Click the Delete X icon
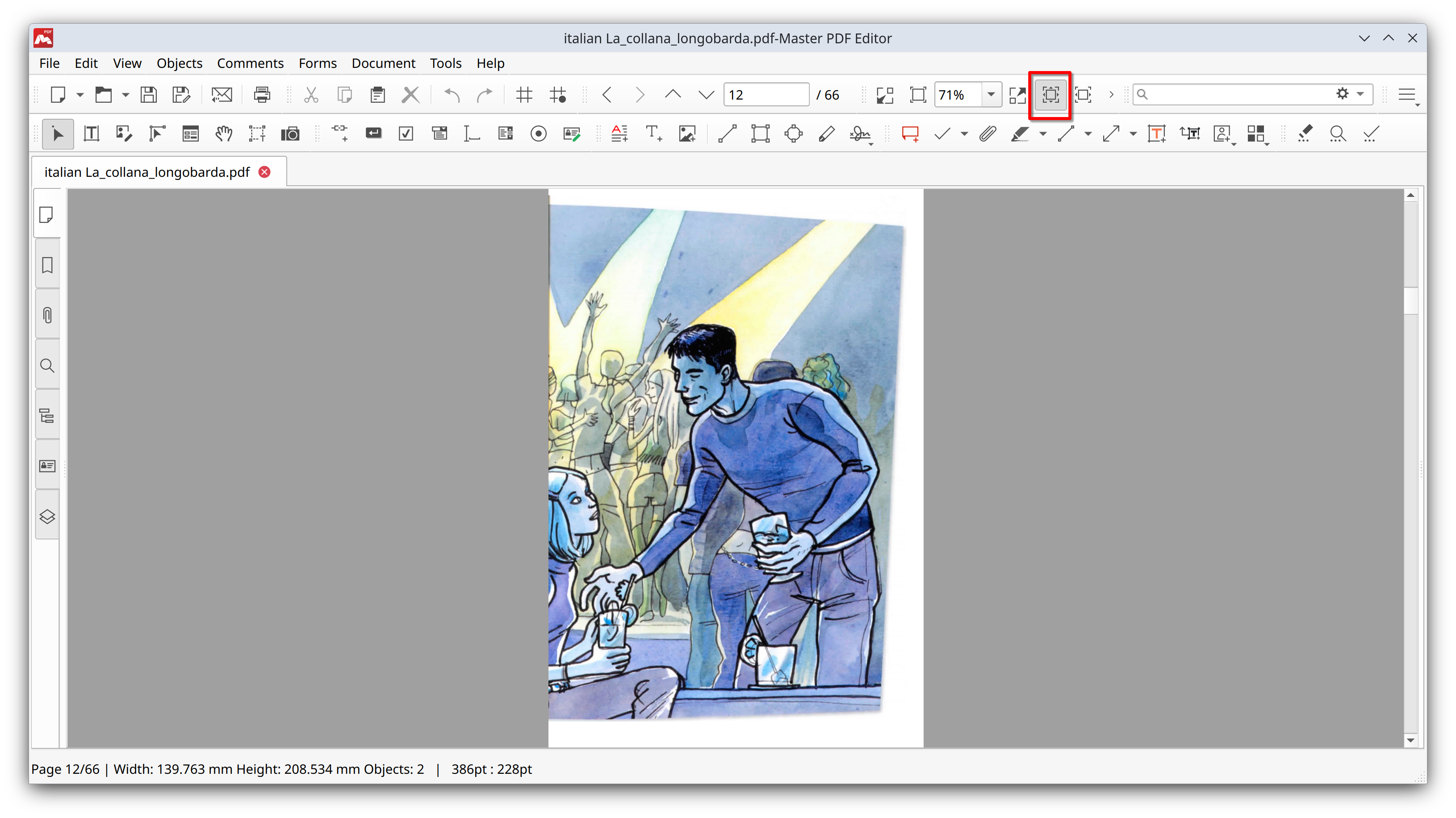 point(410,94)
